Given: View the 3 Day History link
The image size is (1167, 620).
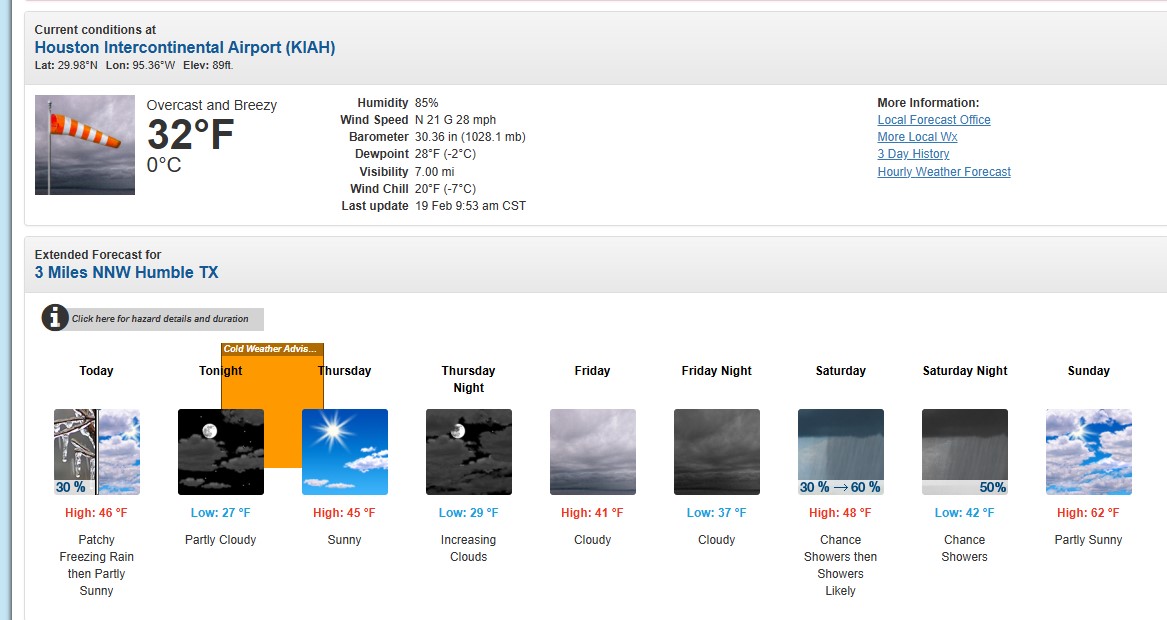Looking at the screenshot, I should point(913,154).
